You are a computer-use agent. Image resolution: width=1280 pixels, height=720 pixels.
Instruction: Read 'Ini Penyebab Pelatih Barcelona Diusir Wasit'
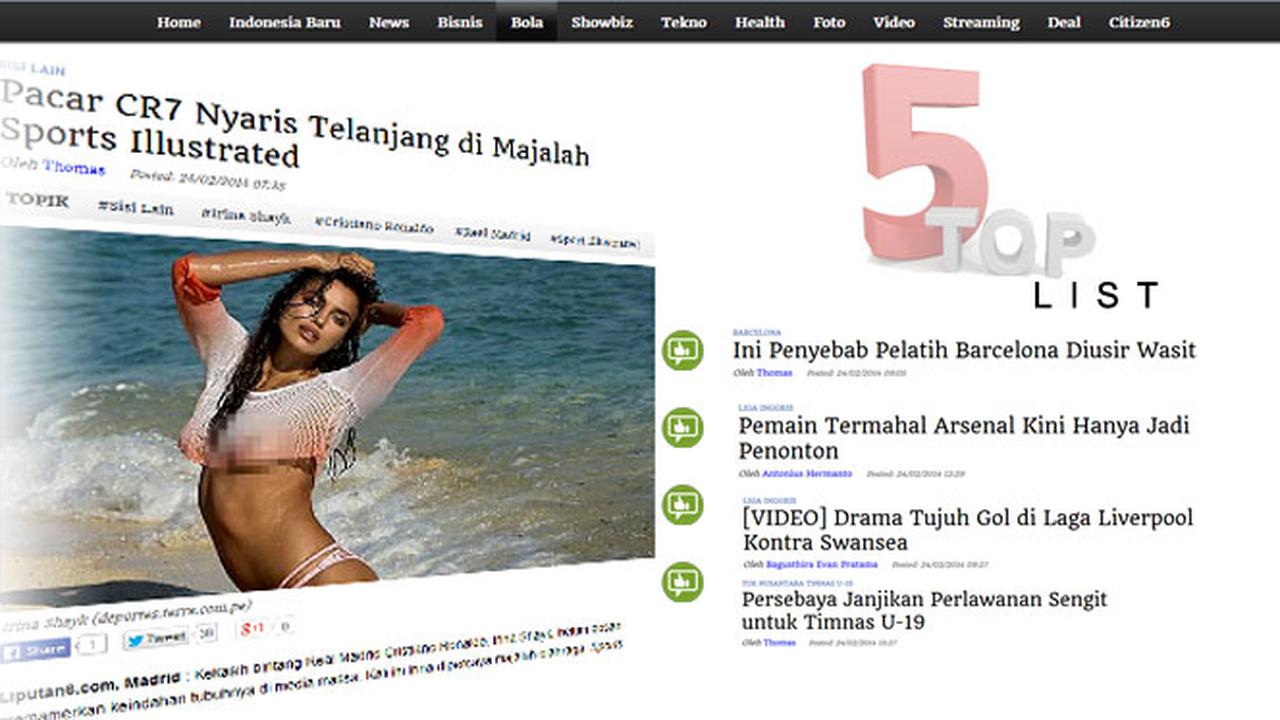[x=964, y=351]
